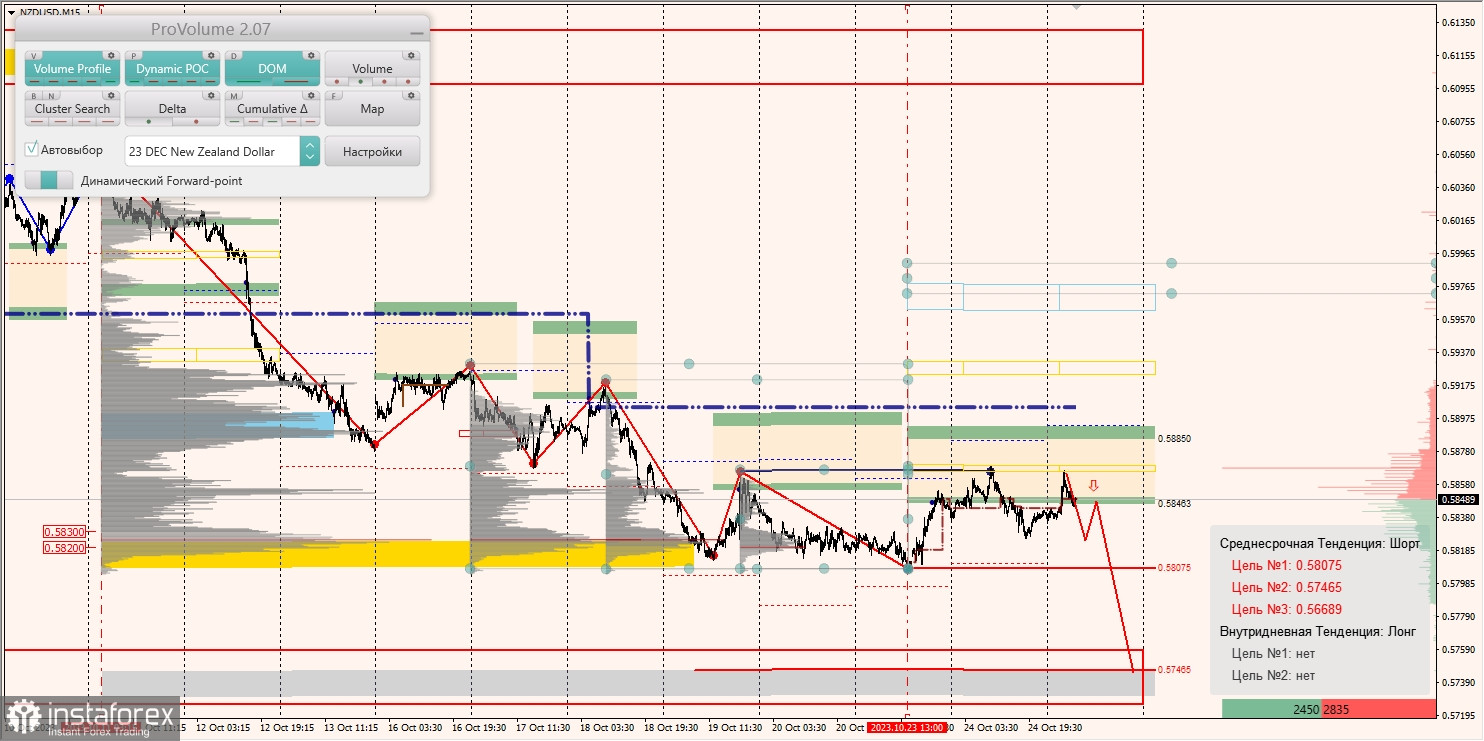
Task: Click the 0.58300 price level label
Action: (x=64, y=532)
